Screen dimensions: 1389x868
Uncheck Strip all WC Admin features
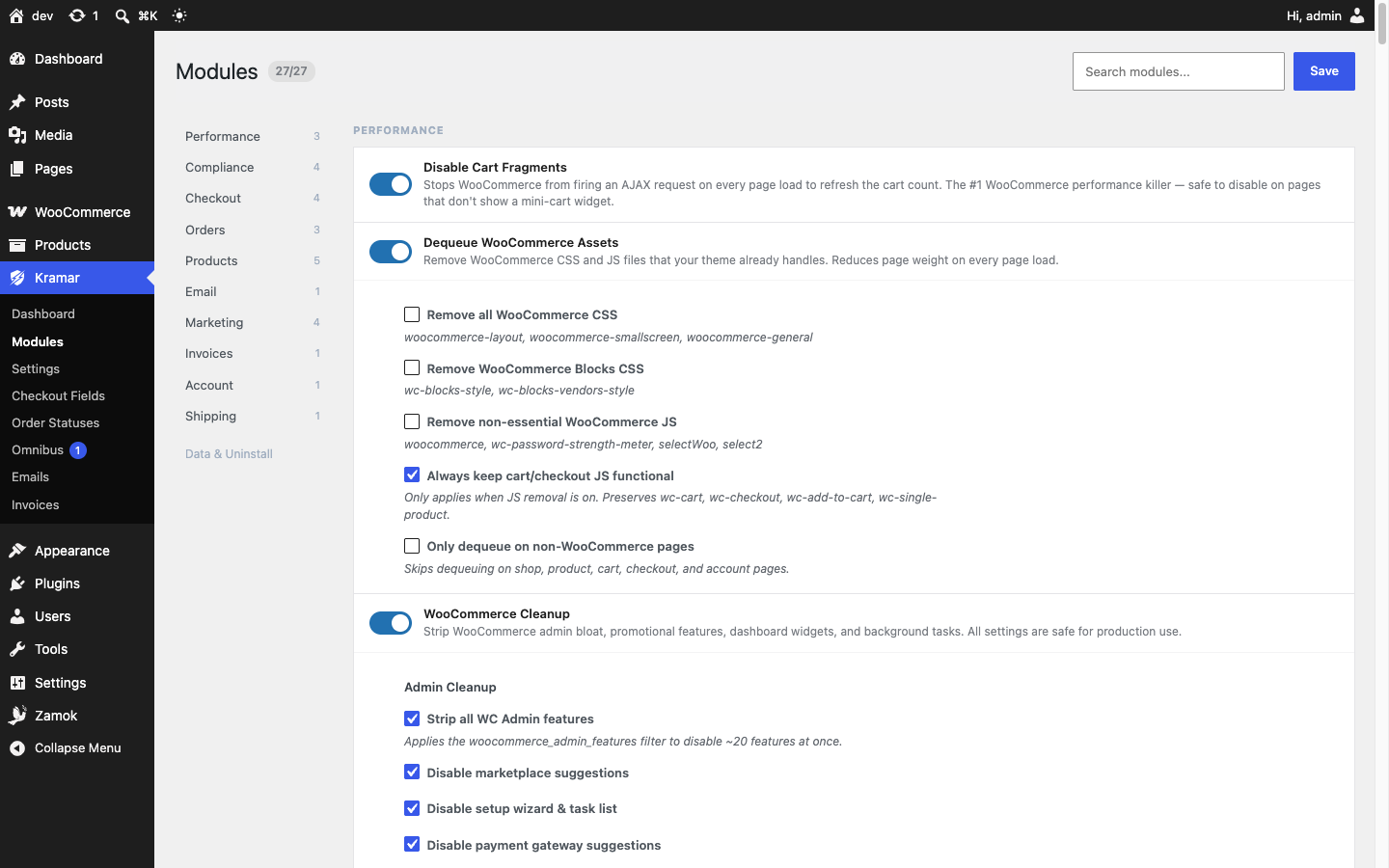[x=412, y=719]
